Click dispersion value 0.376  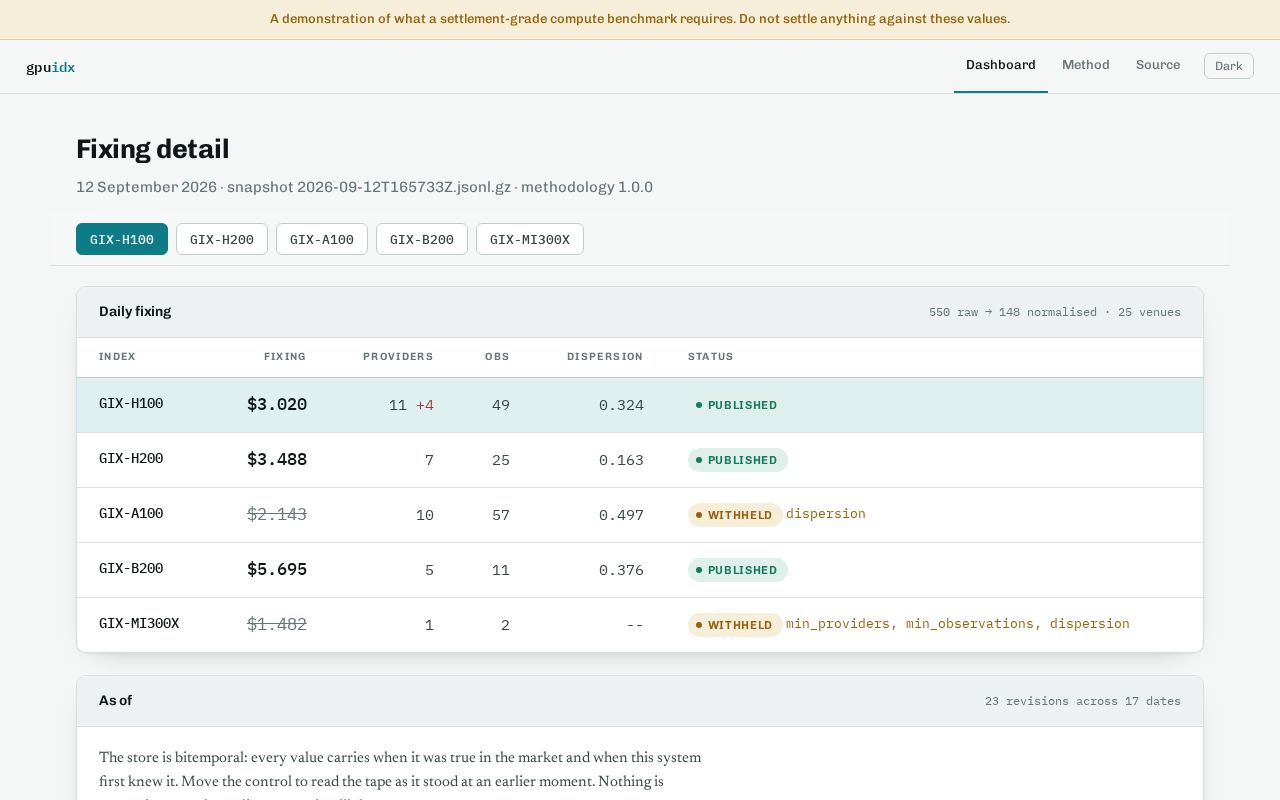coord(621,570)
